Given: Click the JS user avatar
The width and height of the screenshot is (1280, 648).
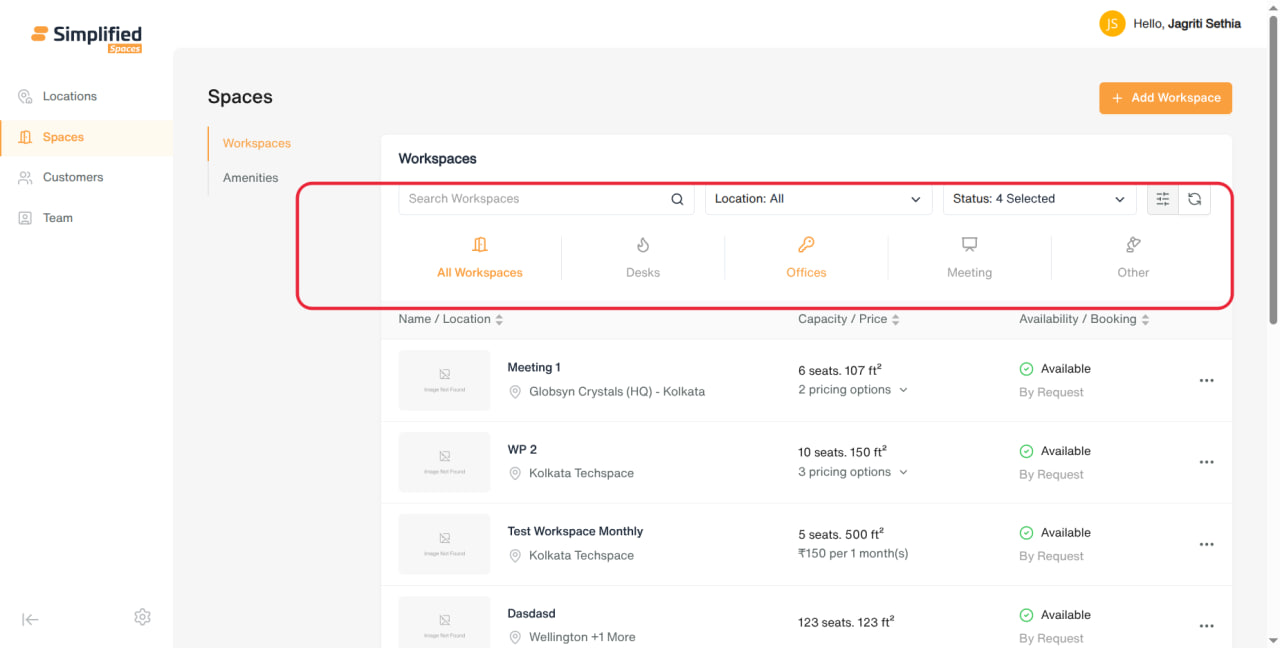Looking at the screenshot, I should pyautogui.click(x=1112, y=24).
